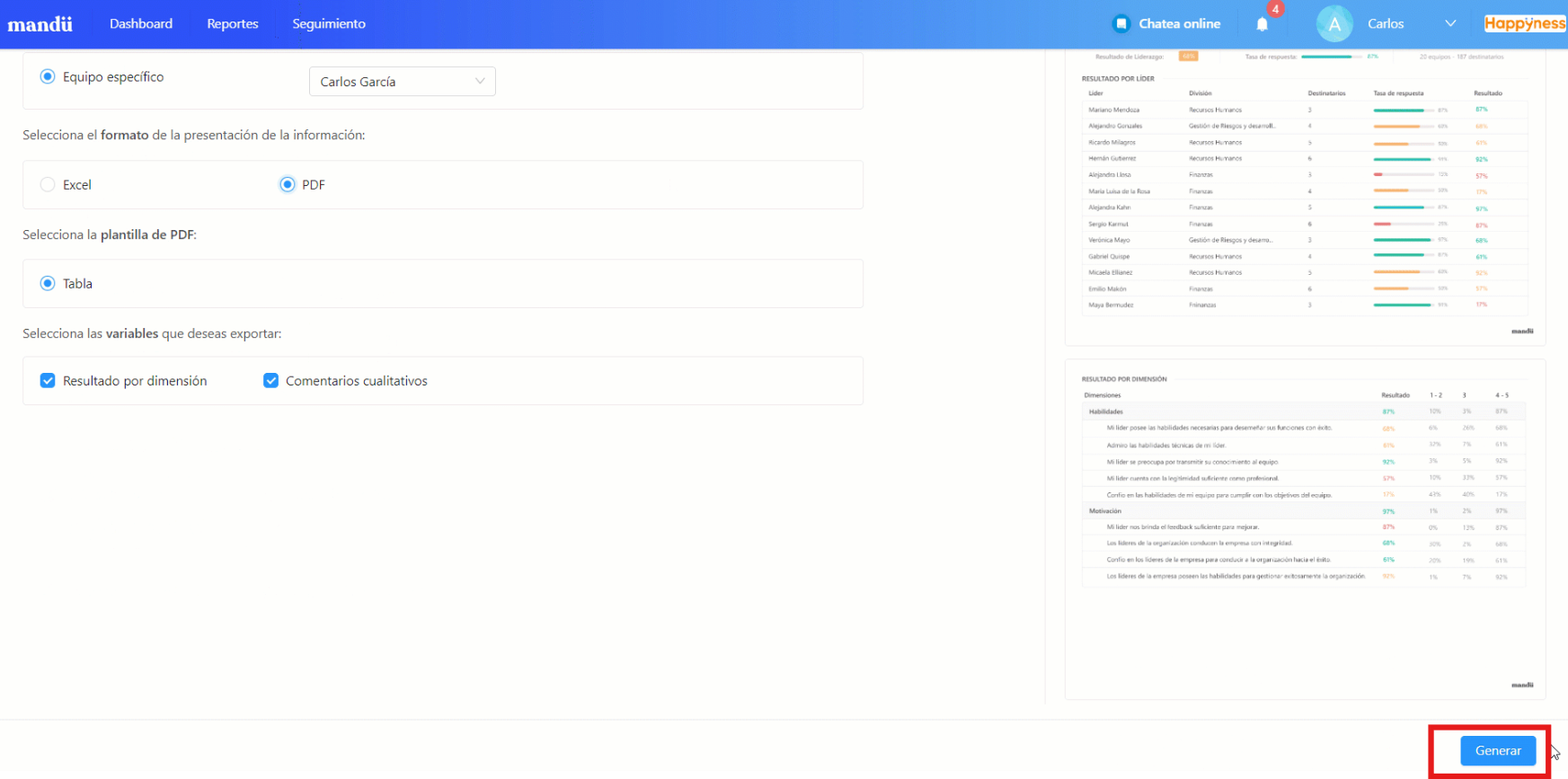Open the Seguimiento menu
Viewport: 1568px width, 779px height.
coord(329,24)
